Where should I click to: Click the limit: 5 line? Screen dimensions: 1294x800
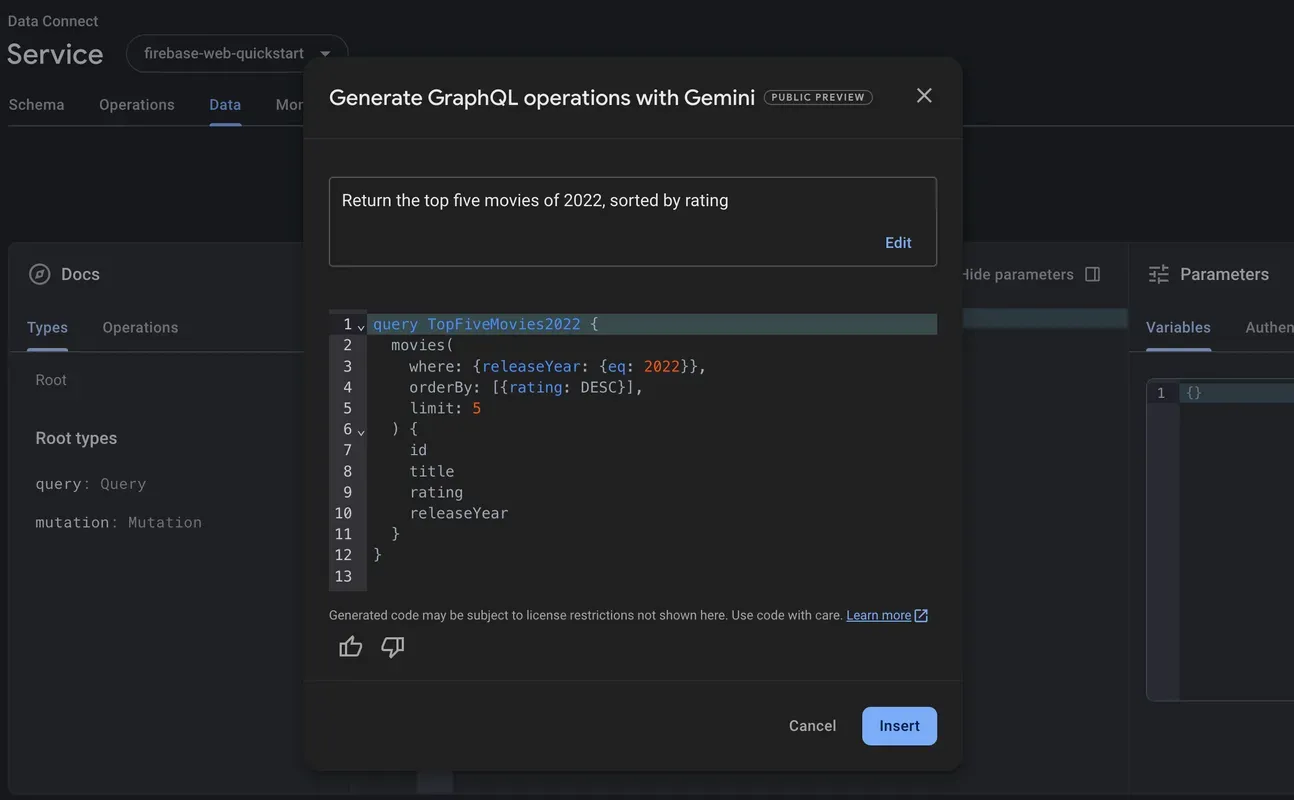[445, 408]
